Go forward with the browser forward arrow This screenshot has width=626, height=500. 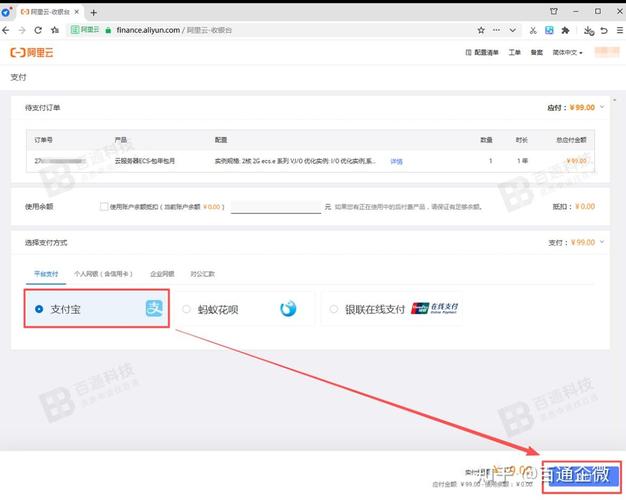[22, 30]
